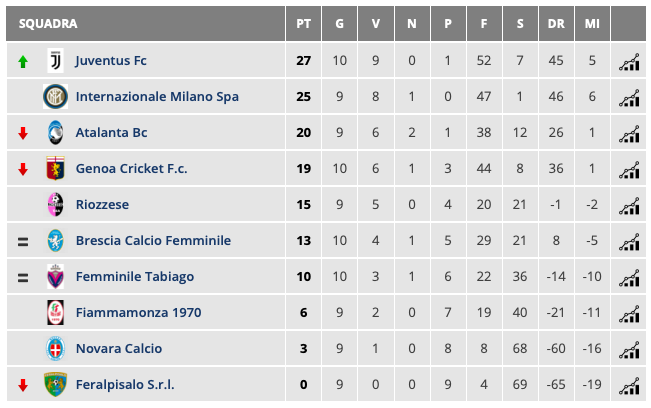
Task: Click the SQUADRA column header
Action: tap(48, 23)
